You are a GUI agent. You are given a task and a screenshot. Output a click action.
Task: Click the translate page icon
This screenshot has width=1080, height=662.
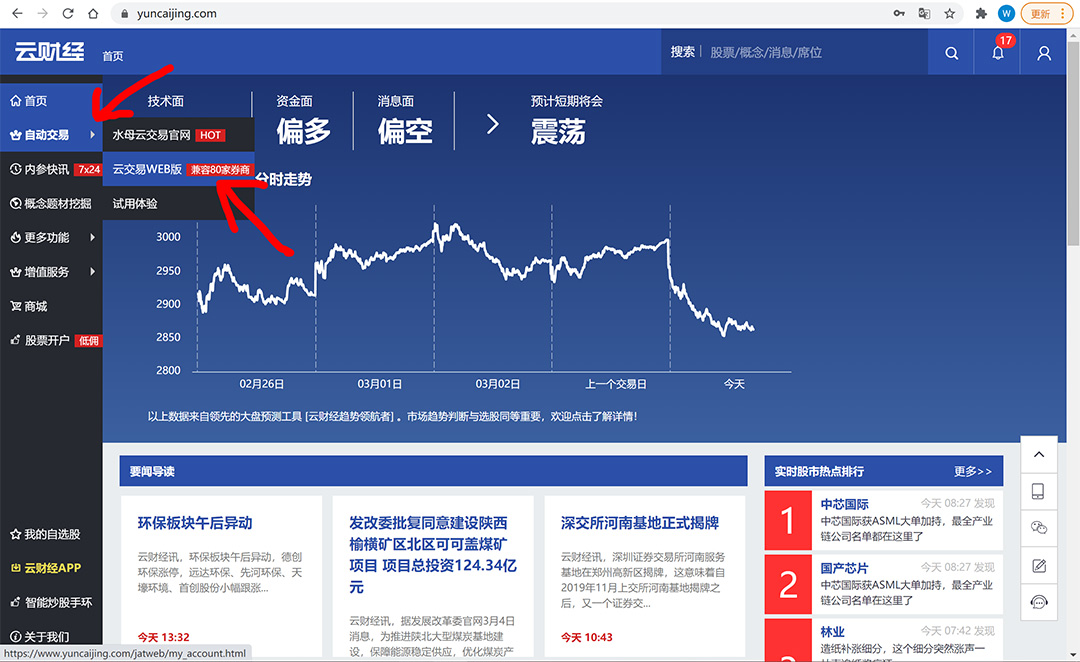click(924, 13)
